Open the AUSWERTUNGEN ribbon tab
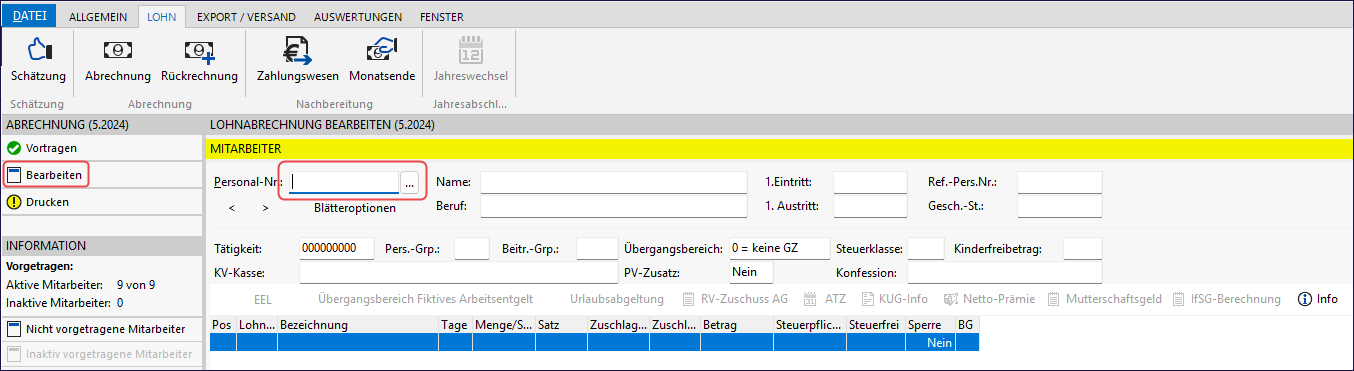The height and width of the screenshot is (371, 1354). tap(358, 17)
